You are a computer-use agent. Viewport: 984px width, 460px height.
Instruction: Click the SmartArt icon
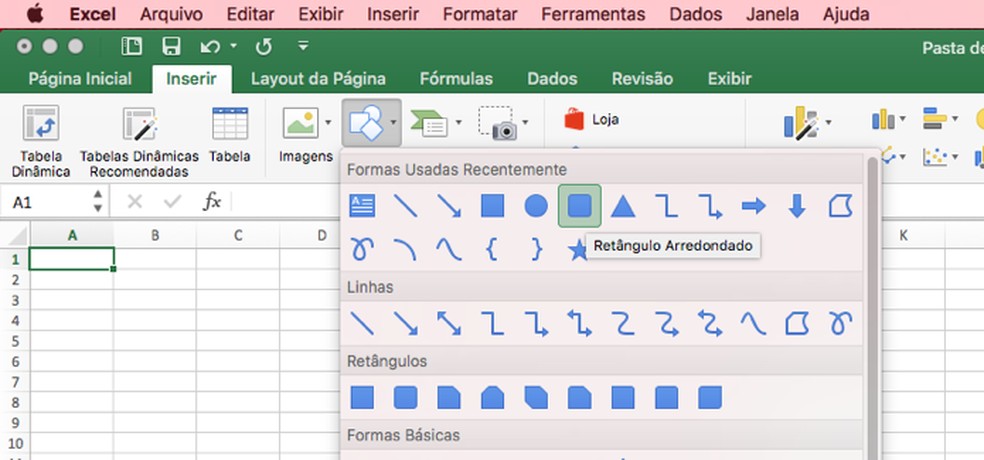click(x=429, y=122)
